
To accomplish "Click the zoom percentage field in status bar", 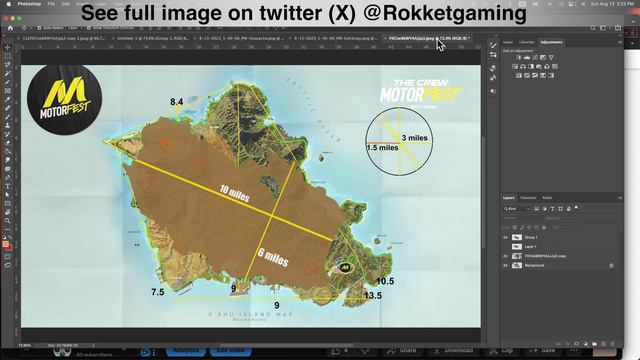I will pos(24,345).
